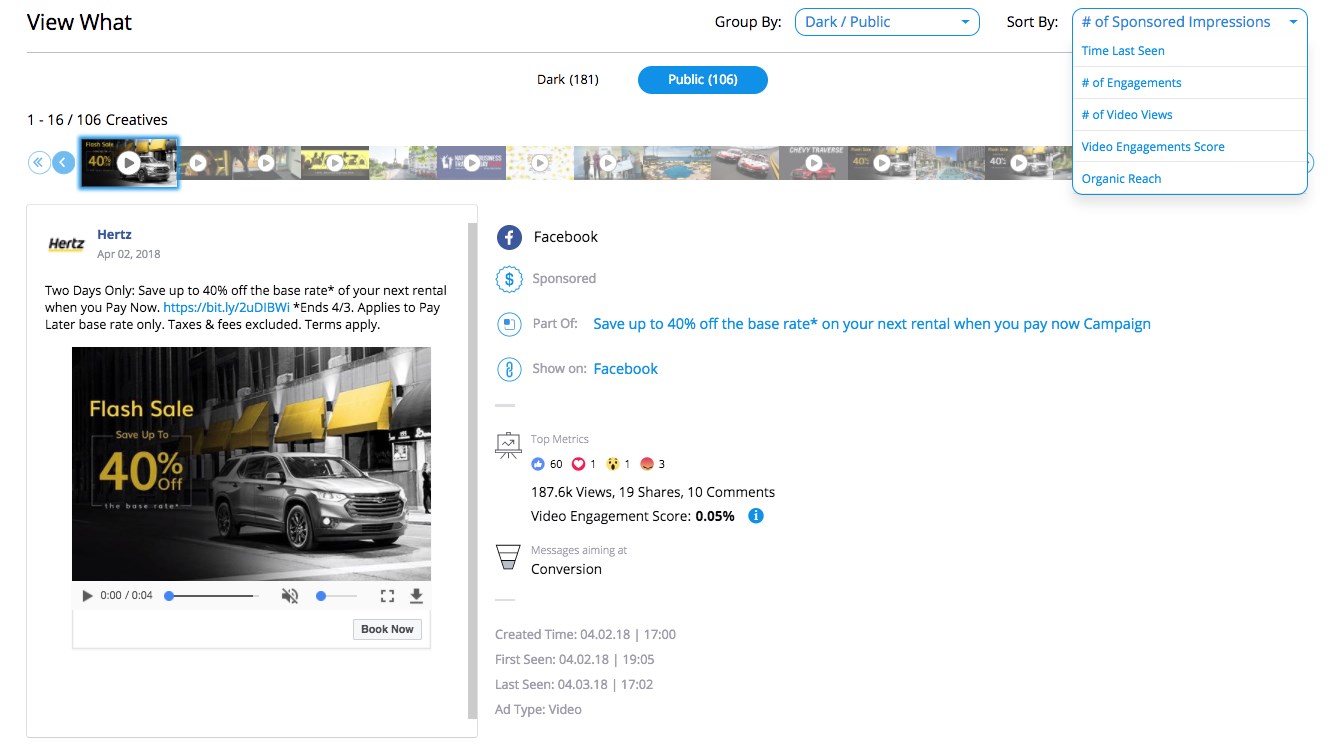The image size is (1336, 754).
Task: Open the Save up to 40% campaign link
Action: click(x=872, y=324)
